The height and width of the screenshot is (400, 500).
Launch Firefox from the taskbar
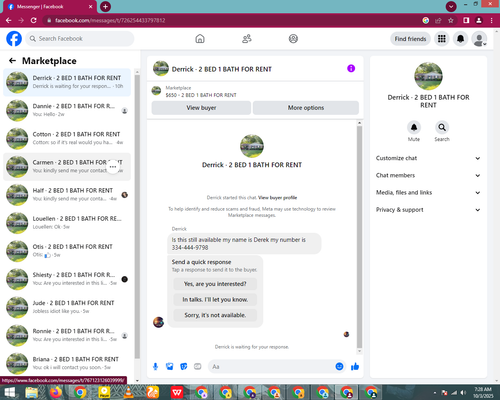tap(56, 392)
